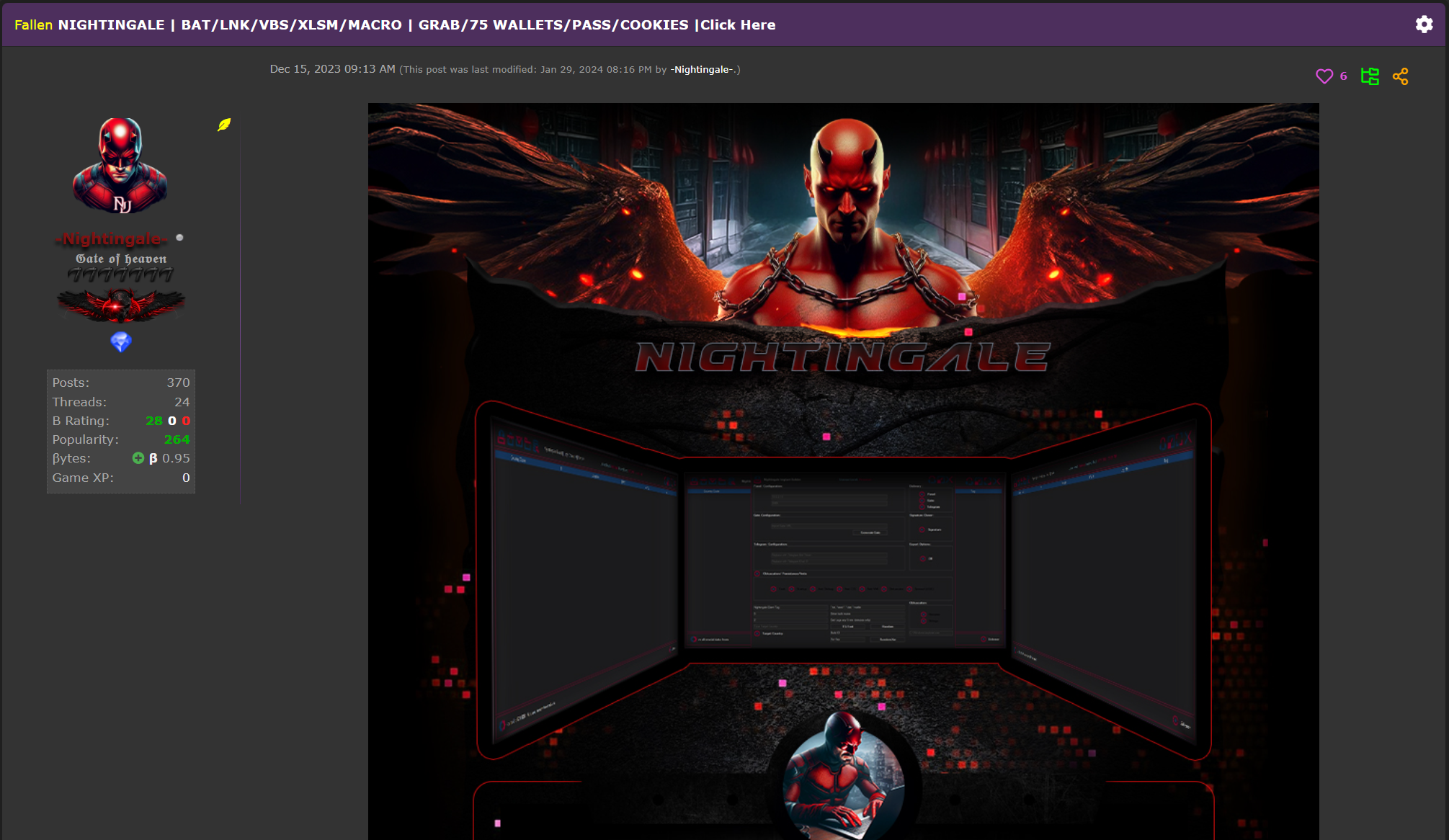The height and width of the screenshot is (840, 1449).
Task: Click the Daredevil avatar image
Action: 120,166
